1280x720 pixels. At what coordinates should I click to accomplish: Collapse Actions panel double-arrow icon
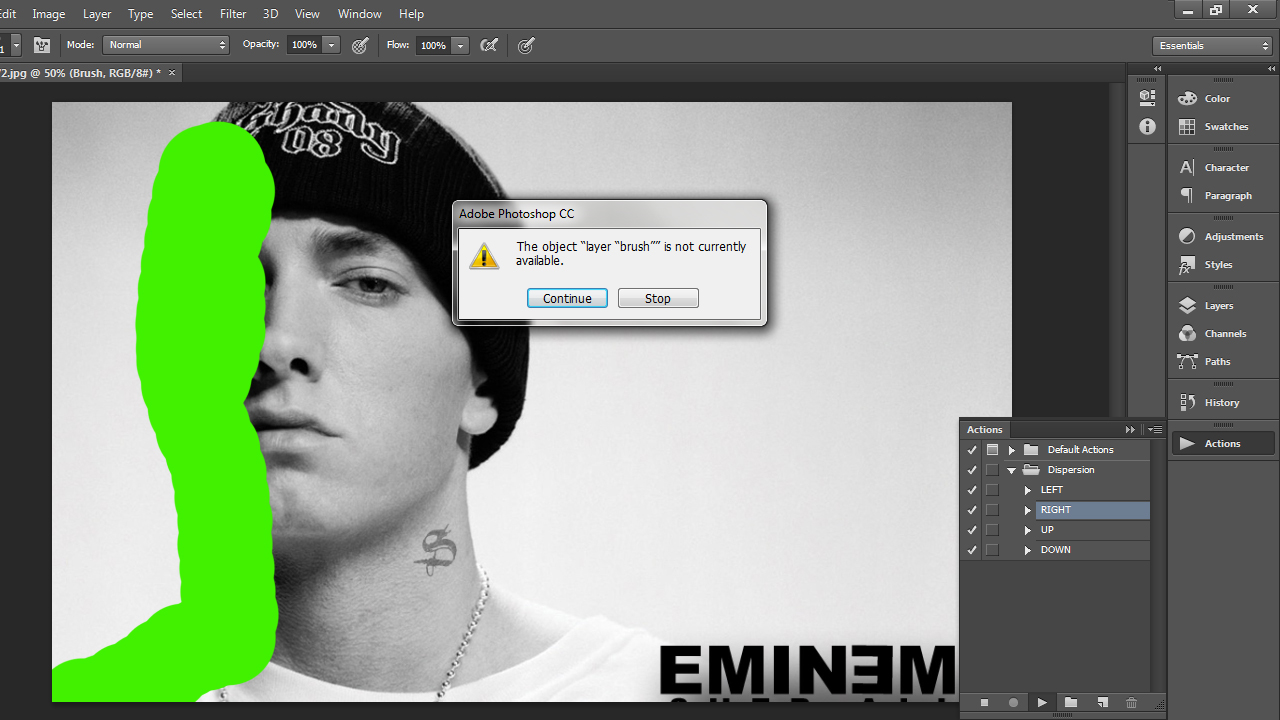click(x=1130, y=429)
